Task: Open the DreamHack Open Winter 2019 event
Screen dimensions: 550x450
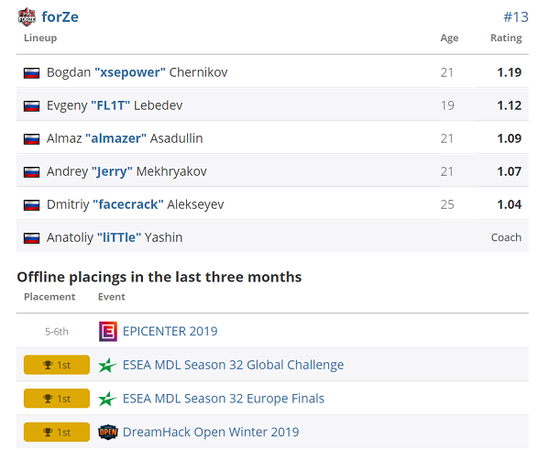Action: point(211,432)
